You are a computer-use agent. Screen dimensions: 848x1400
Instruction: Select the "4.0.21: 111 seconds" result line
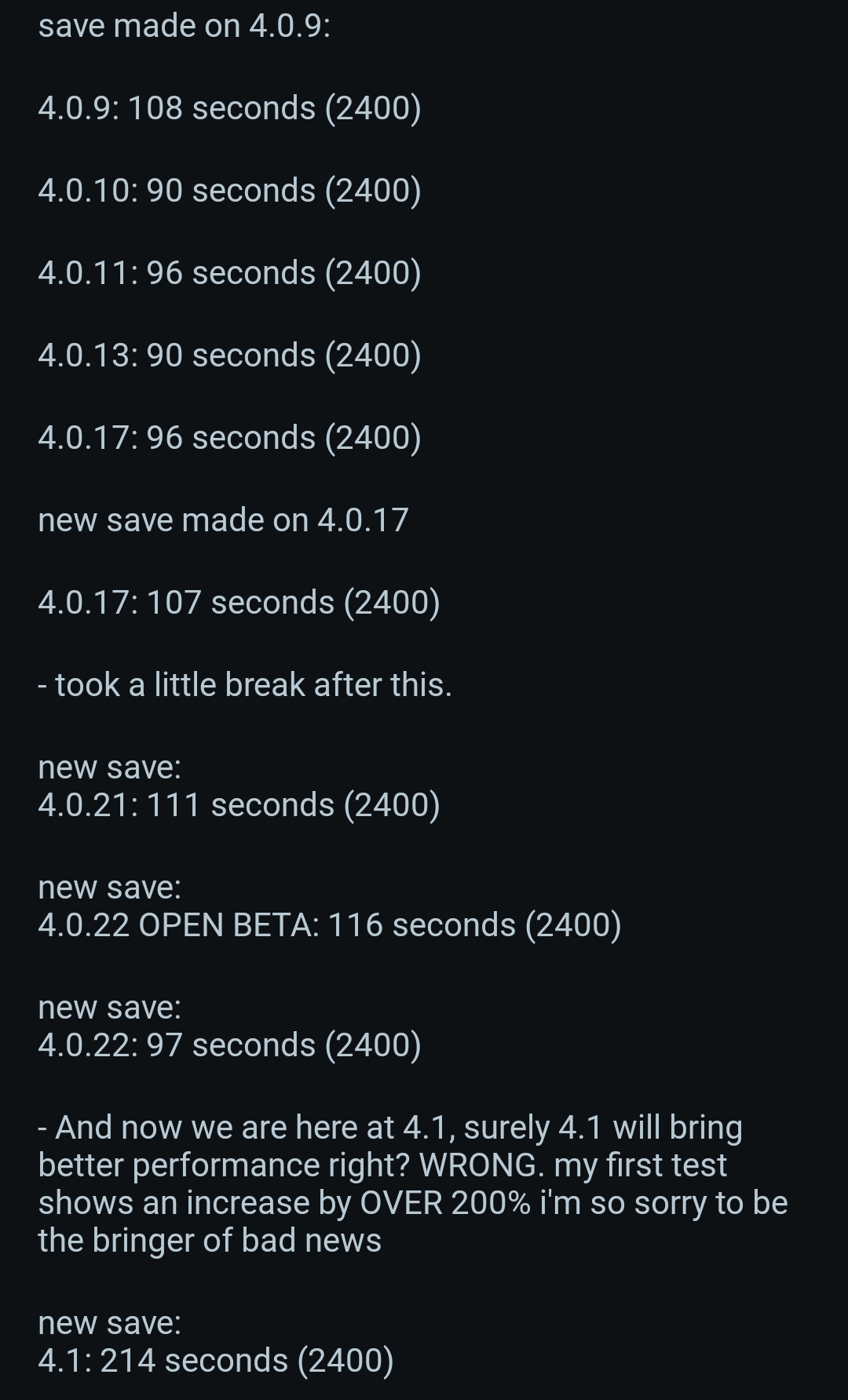click(x=239, y=805)
